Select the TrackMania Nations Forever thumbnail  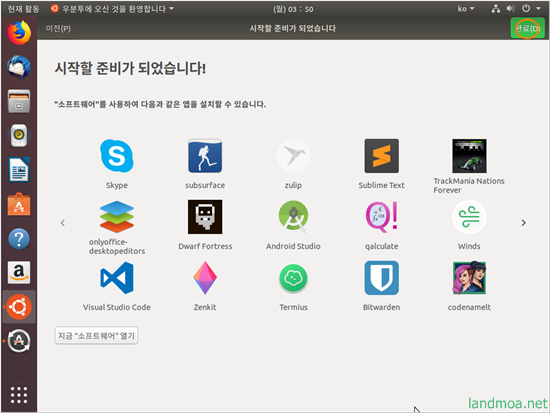click(469, 156)
